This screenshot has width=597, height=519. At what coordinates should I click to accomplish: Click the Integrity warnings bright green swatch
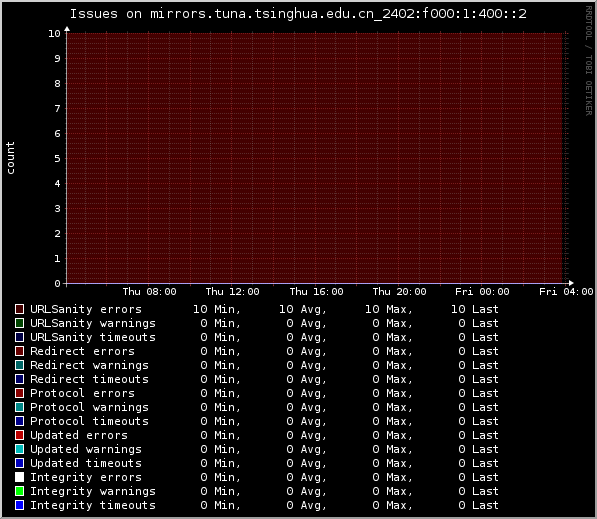[x=19, y=491]
